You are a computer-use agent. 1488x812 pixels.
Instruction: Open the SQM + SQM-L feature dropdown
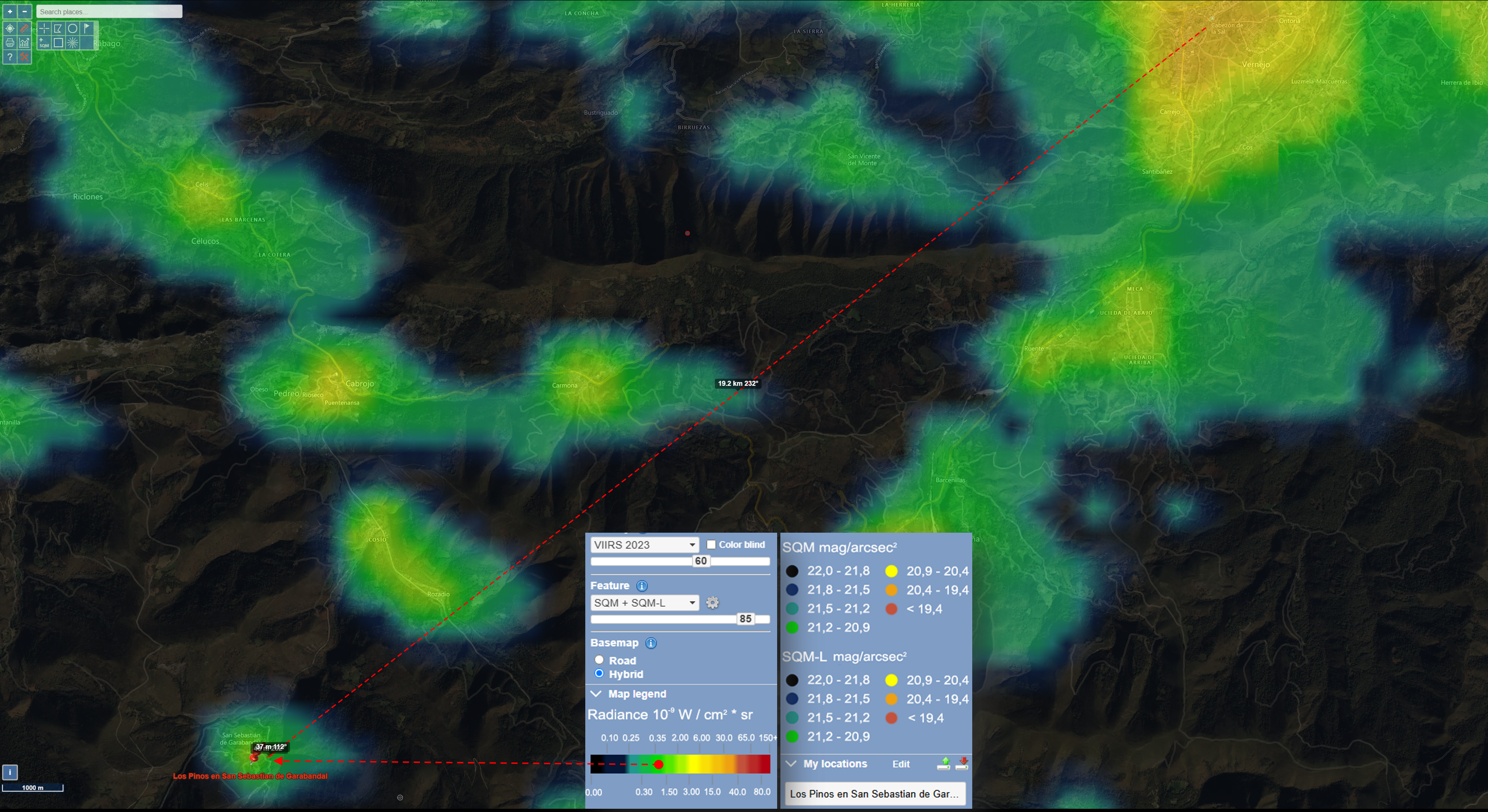(644, 603)
